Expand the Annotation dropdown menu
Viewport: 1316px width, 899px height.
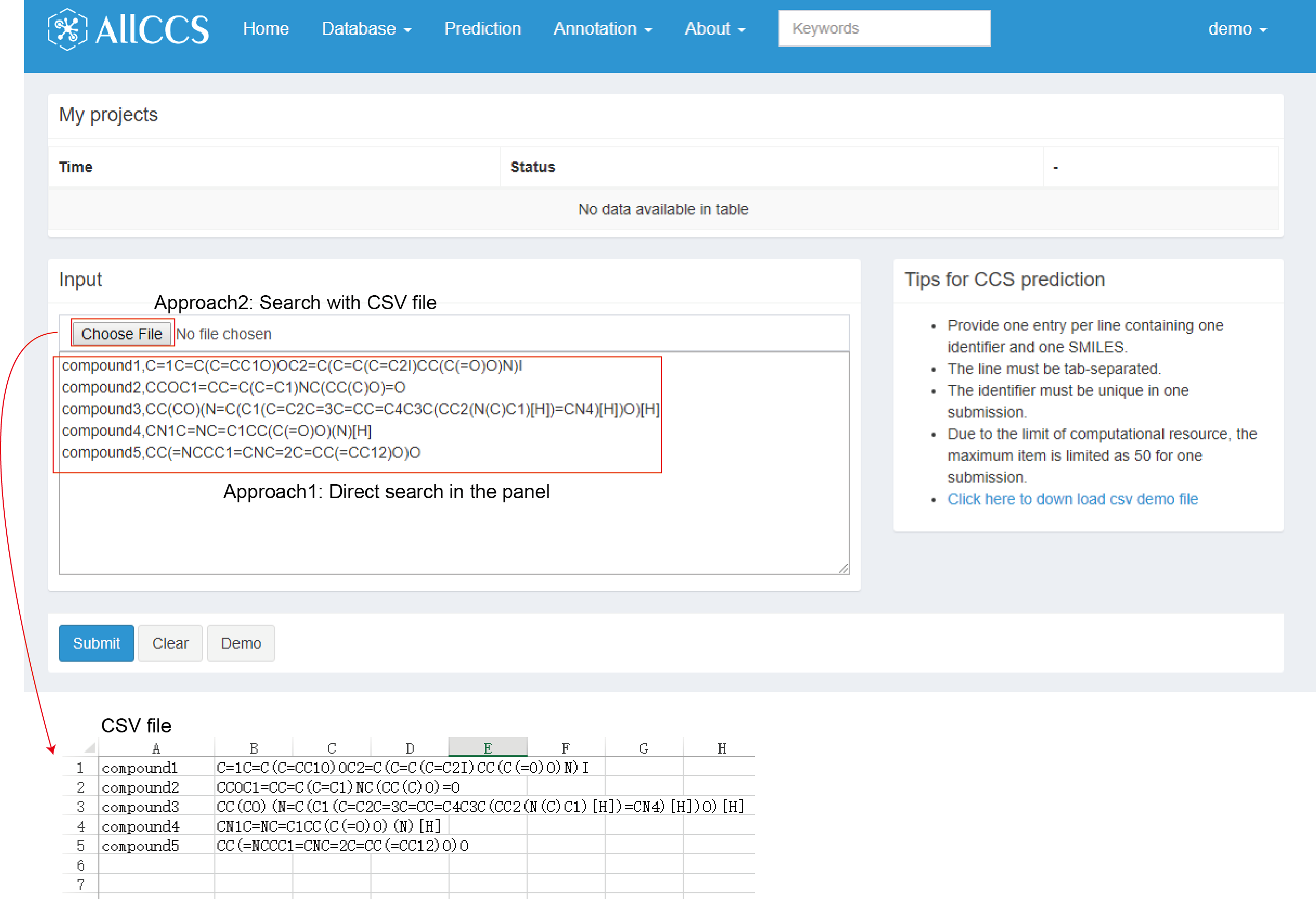(603, 29)
